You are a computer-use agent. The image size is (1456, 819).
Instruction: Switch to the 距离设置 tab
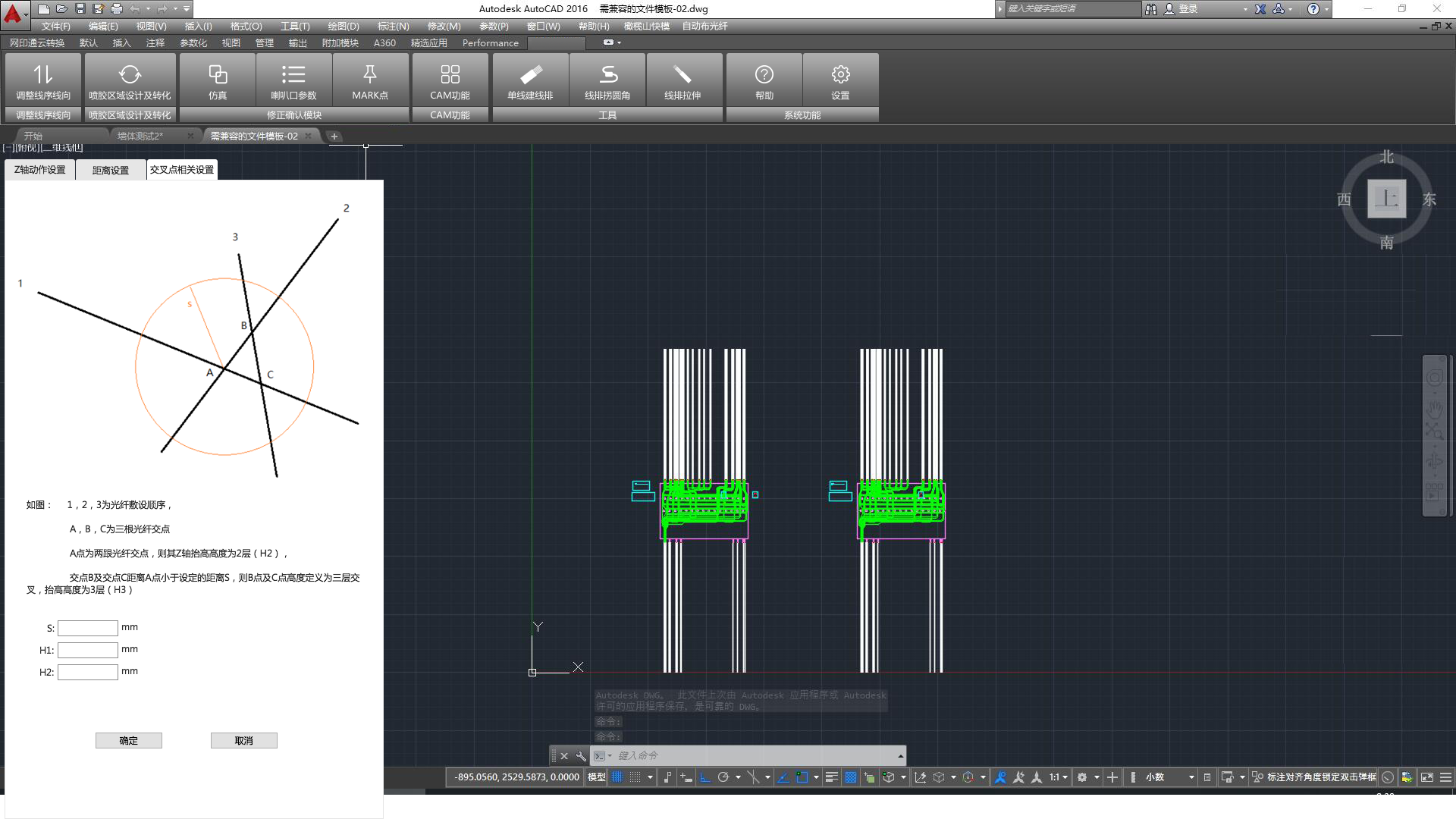pos(111,170)
